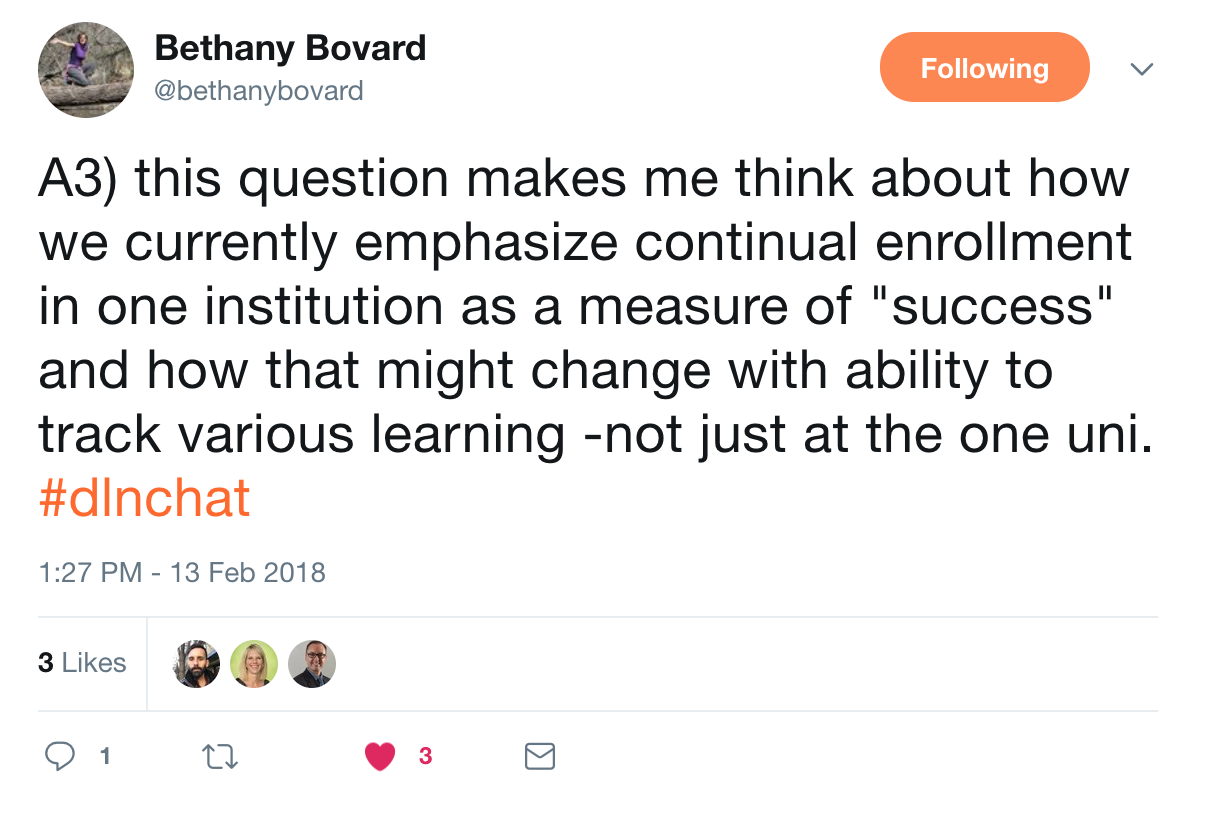Click the reply count number 1
1214x822 pixels.
point(105,756)
